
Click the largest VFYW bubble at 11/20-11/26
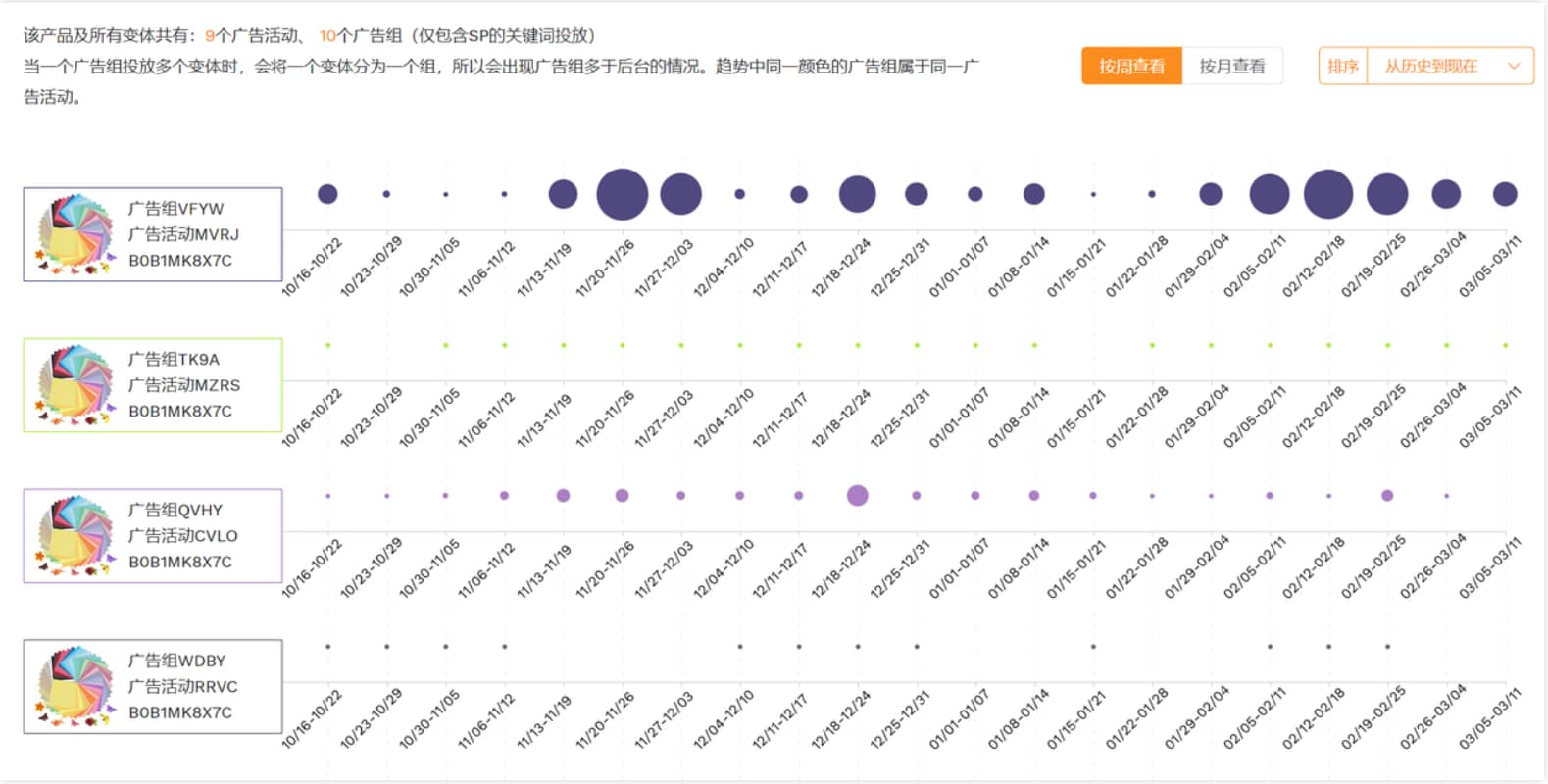[622, 194]
